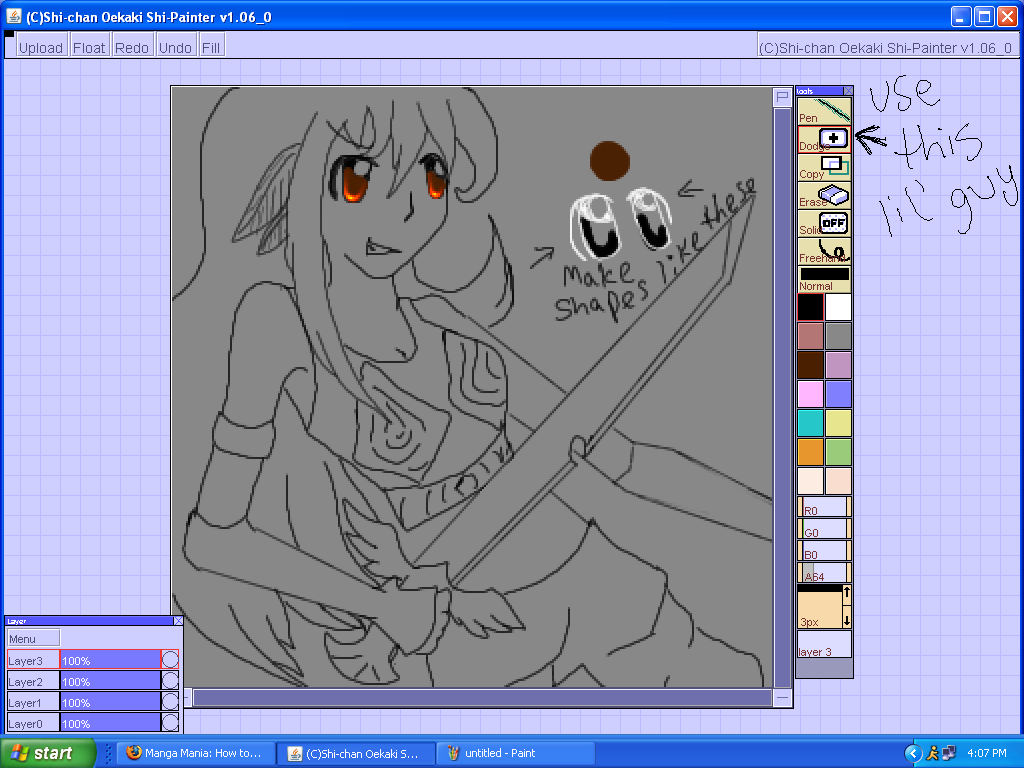1024x768 pixels.
Task: Select the Erase tool
Action: pyautogui.click(x=824, y=195)
